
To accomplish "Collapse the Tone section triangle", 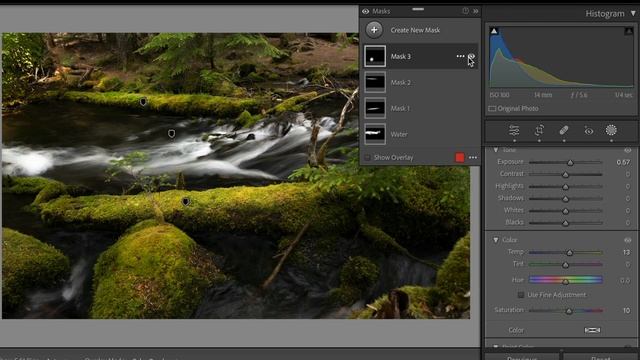I will coord(496,150).
